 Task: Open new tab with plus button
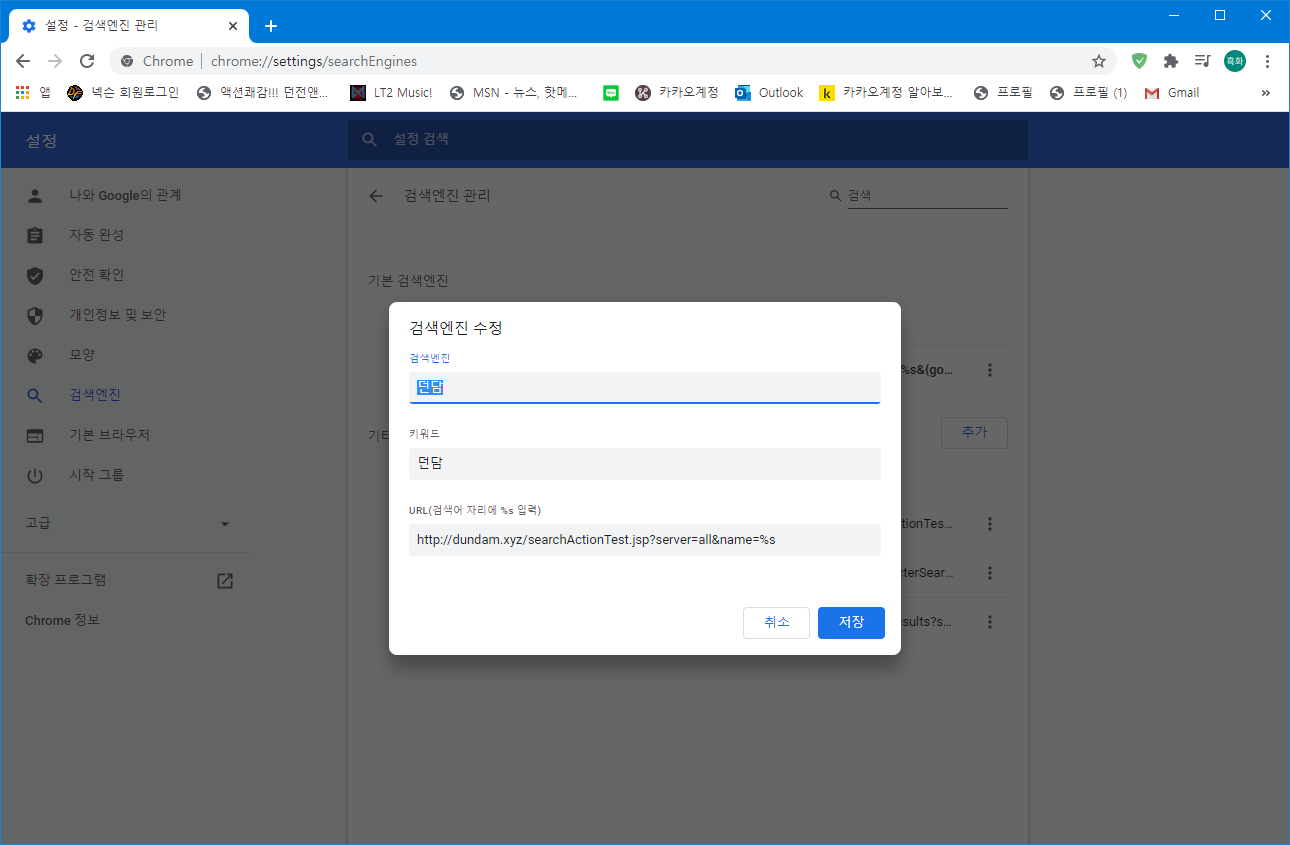click(x=270, y=26)
